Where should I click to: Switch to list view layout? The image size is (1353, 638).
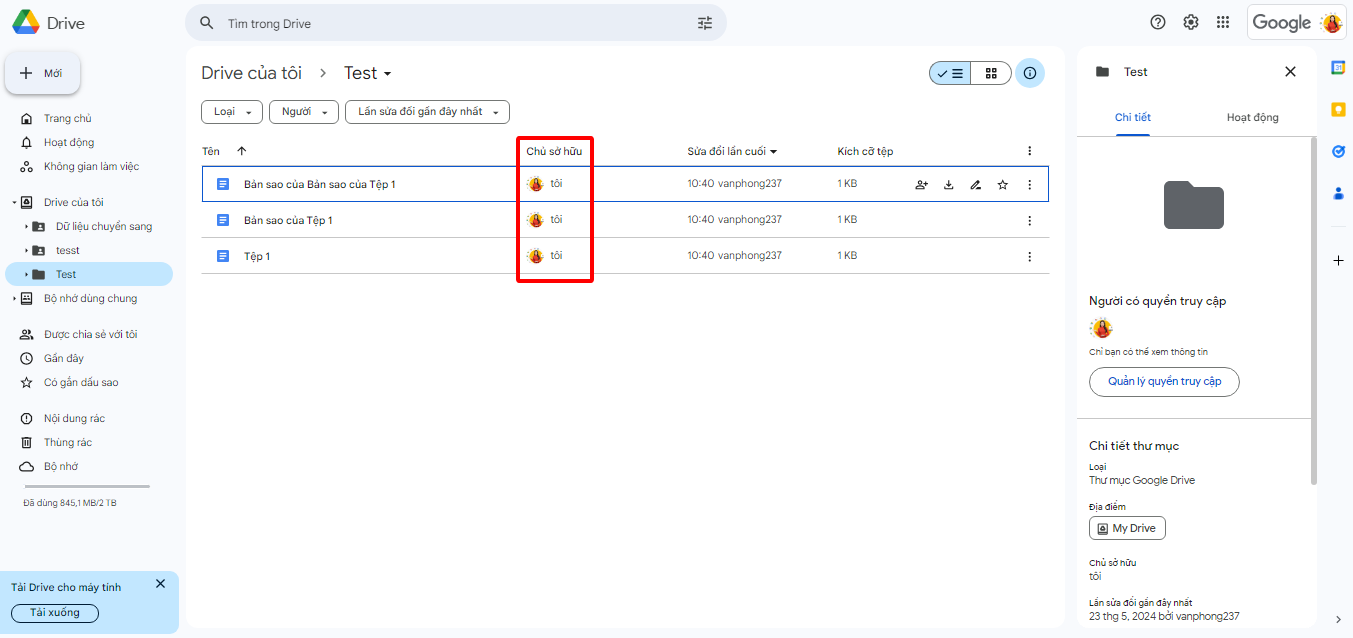950,73
